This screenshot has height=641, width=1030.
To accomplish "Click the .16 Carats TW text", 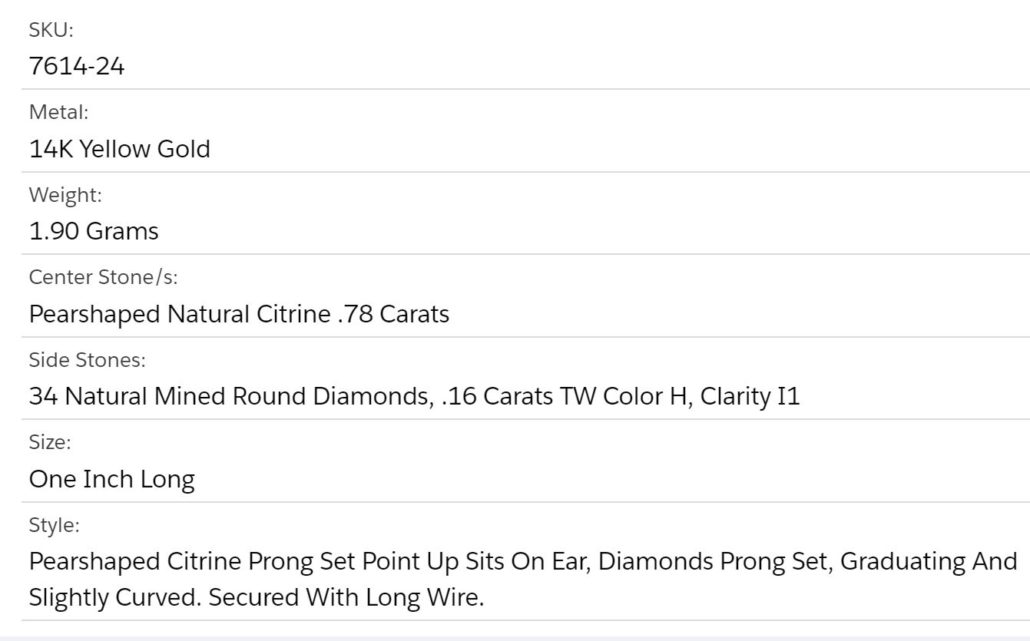I will [509, 396].
